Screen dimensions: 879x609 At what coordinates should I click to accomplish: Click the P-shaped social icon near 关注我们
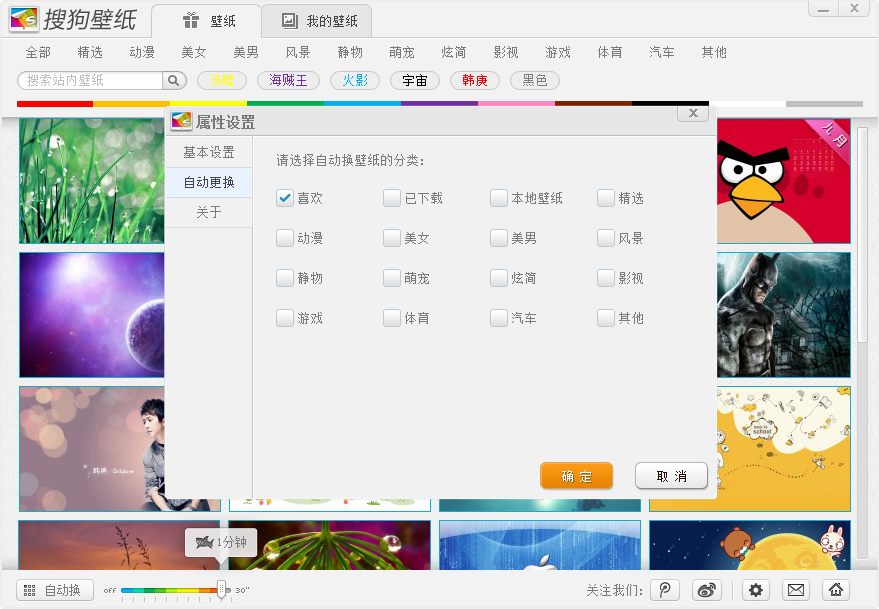pos(664,590)
